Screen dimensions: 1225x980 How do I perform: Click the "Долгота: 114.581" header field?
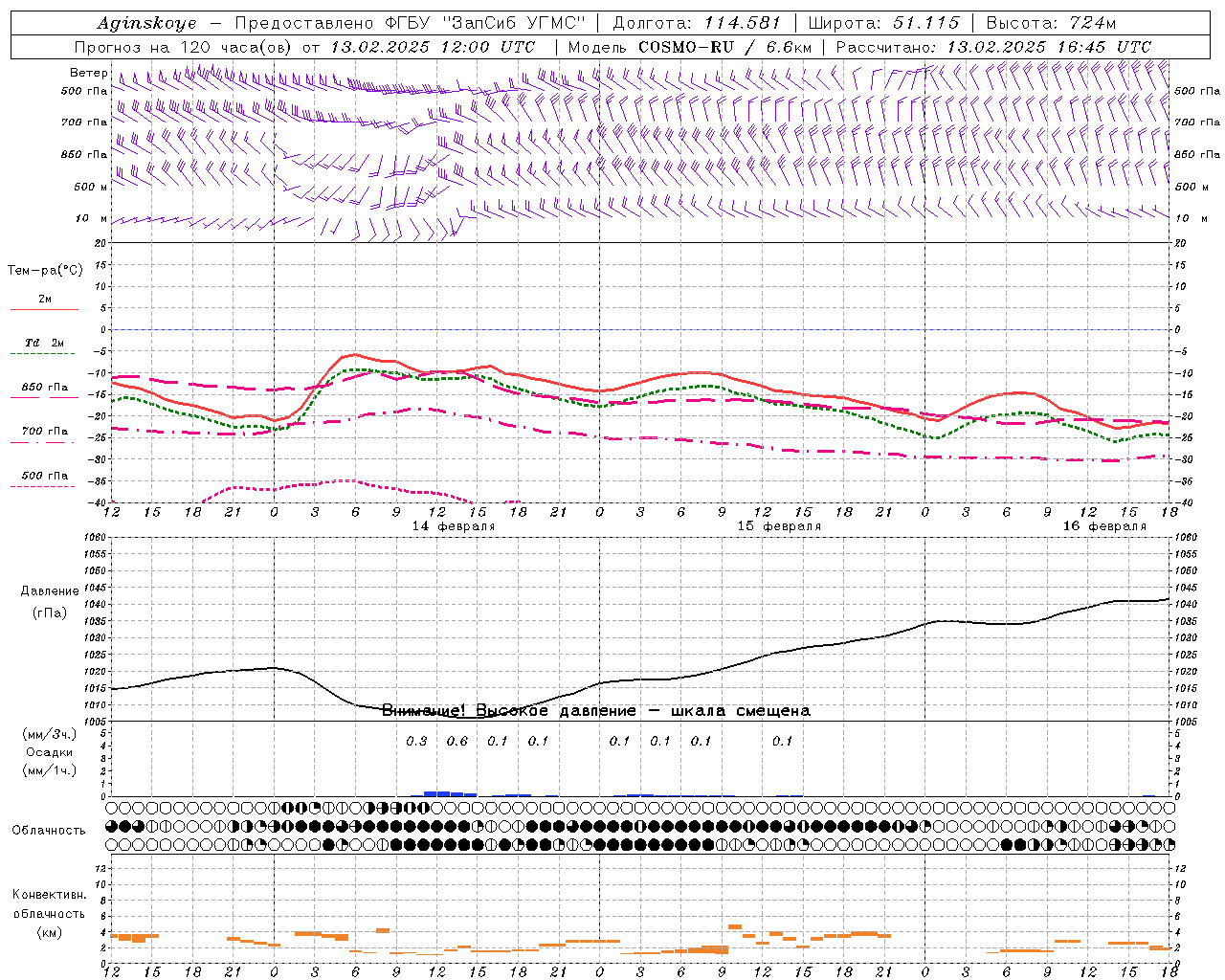click(x=697, y=23)
